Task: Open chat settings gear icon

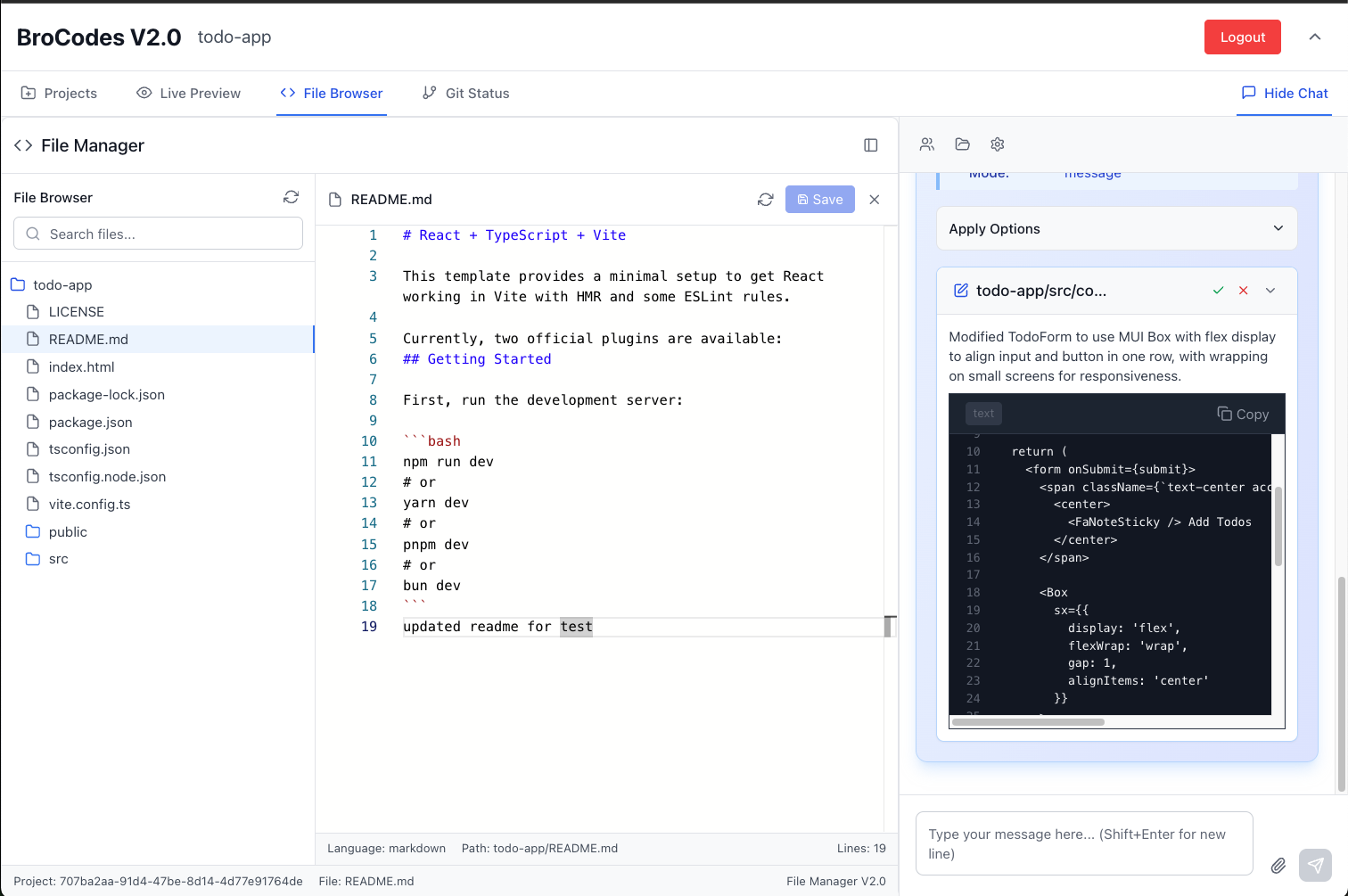Action: (x=998, y=144)
